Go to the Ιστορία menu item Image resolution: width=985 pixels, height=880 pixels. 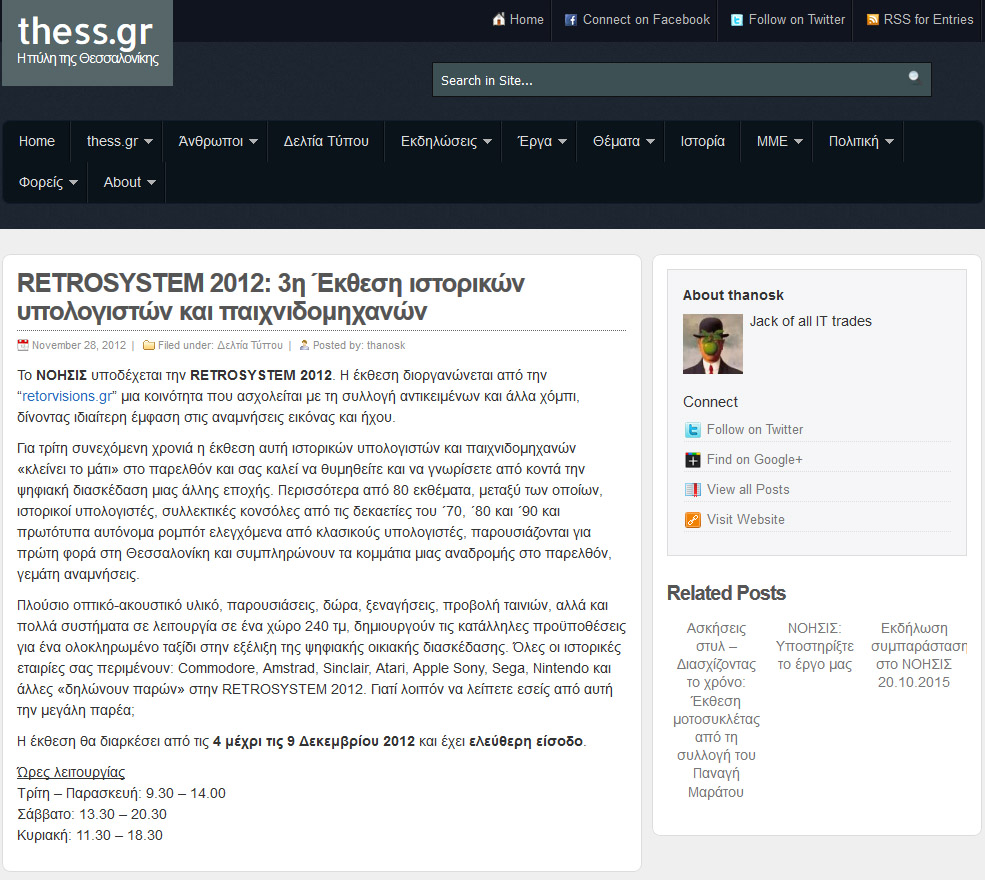pos(702,141)
